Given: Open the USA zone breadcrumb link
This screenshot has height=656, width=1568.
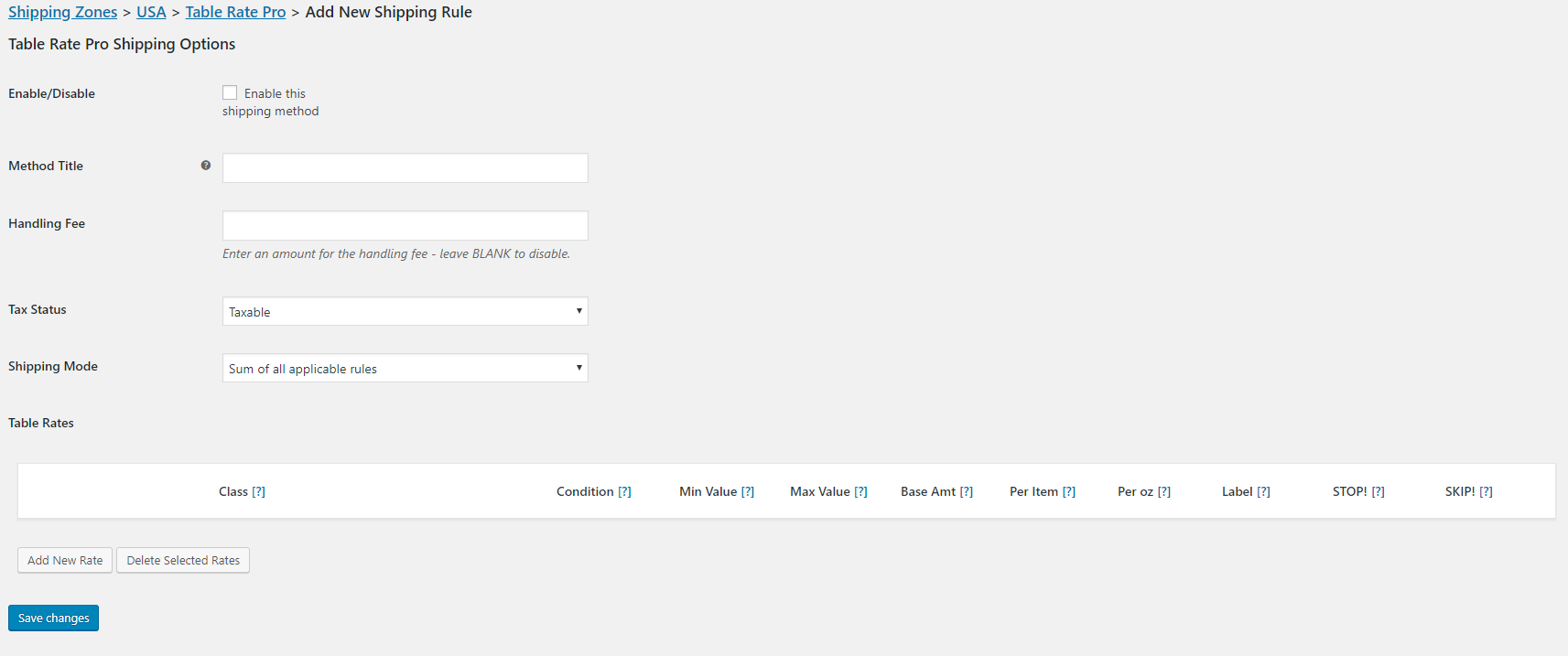Looking at the screenshot, I should (151, 12).
